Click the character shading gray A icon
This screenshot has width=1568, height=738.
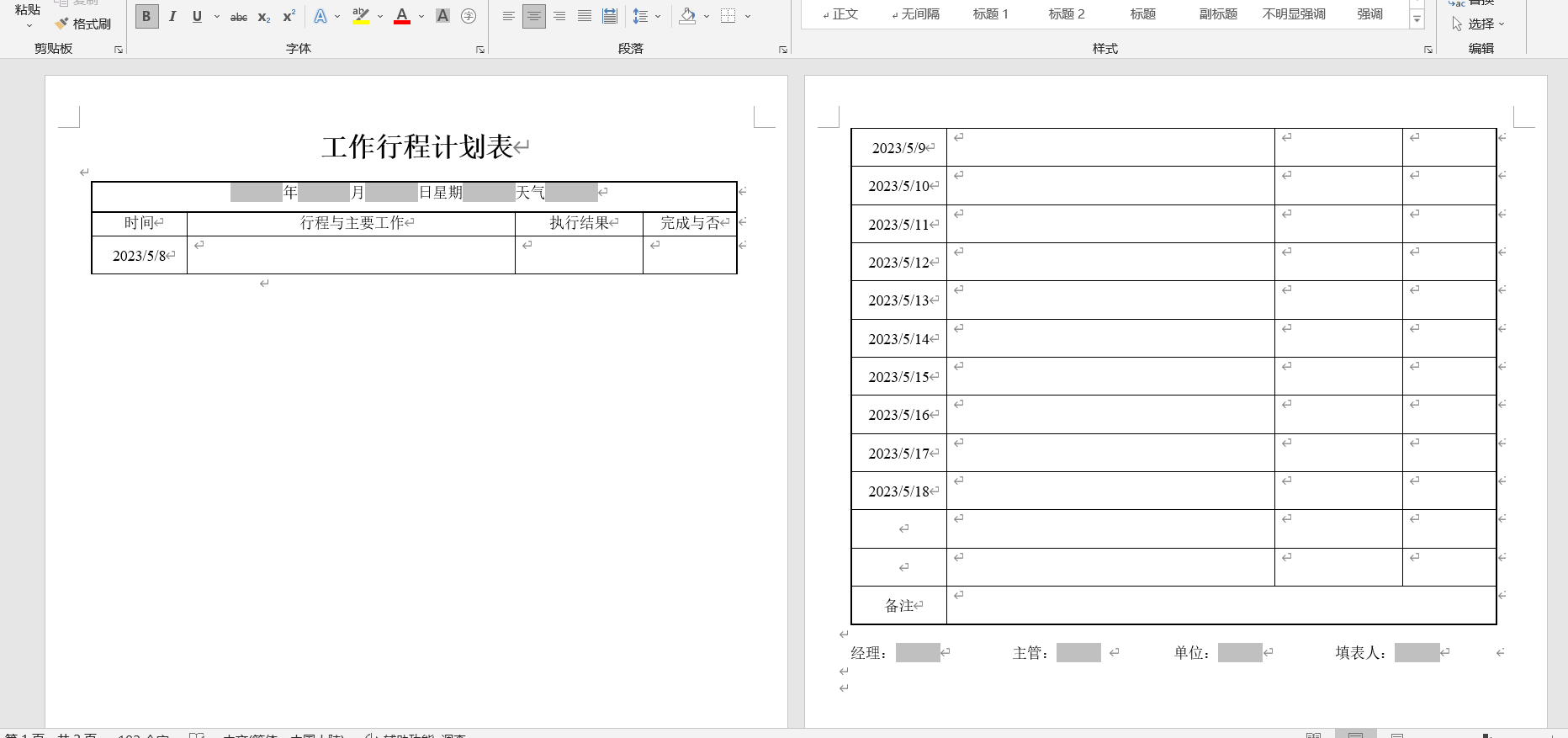(x=442, y=16)
